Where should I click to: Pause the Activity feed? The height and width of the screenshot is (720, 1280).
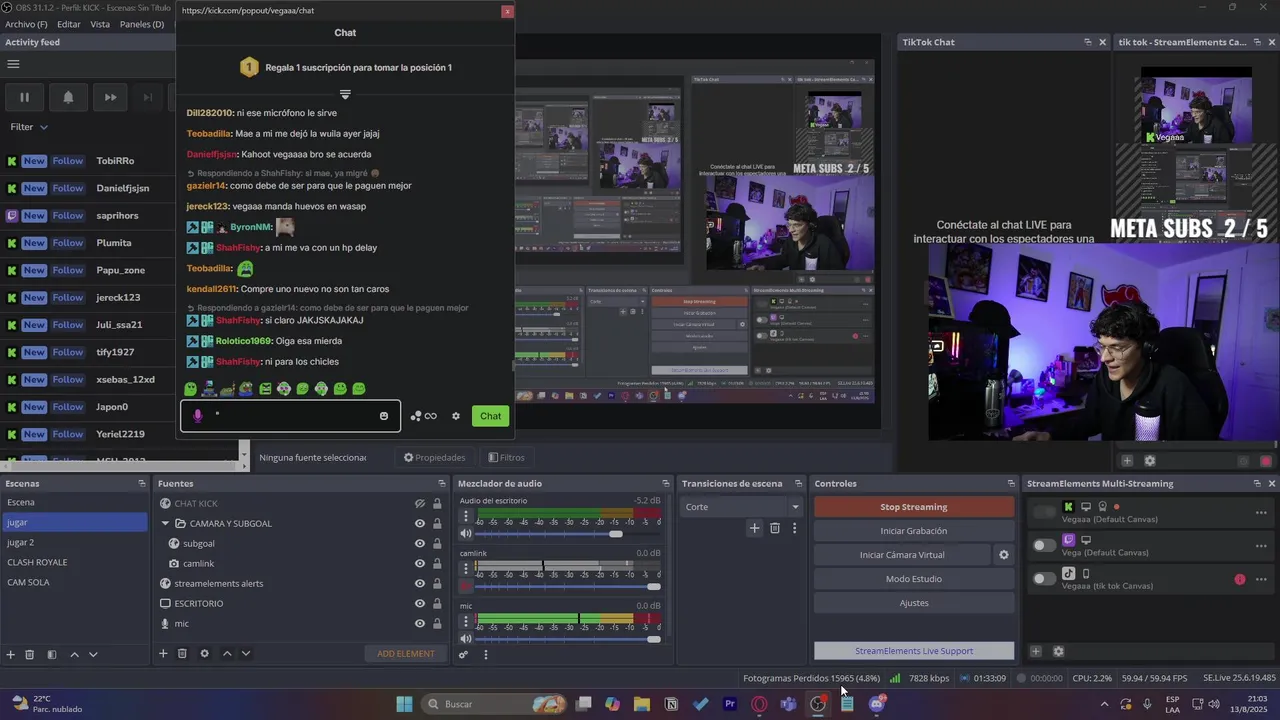coord(24,97)
